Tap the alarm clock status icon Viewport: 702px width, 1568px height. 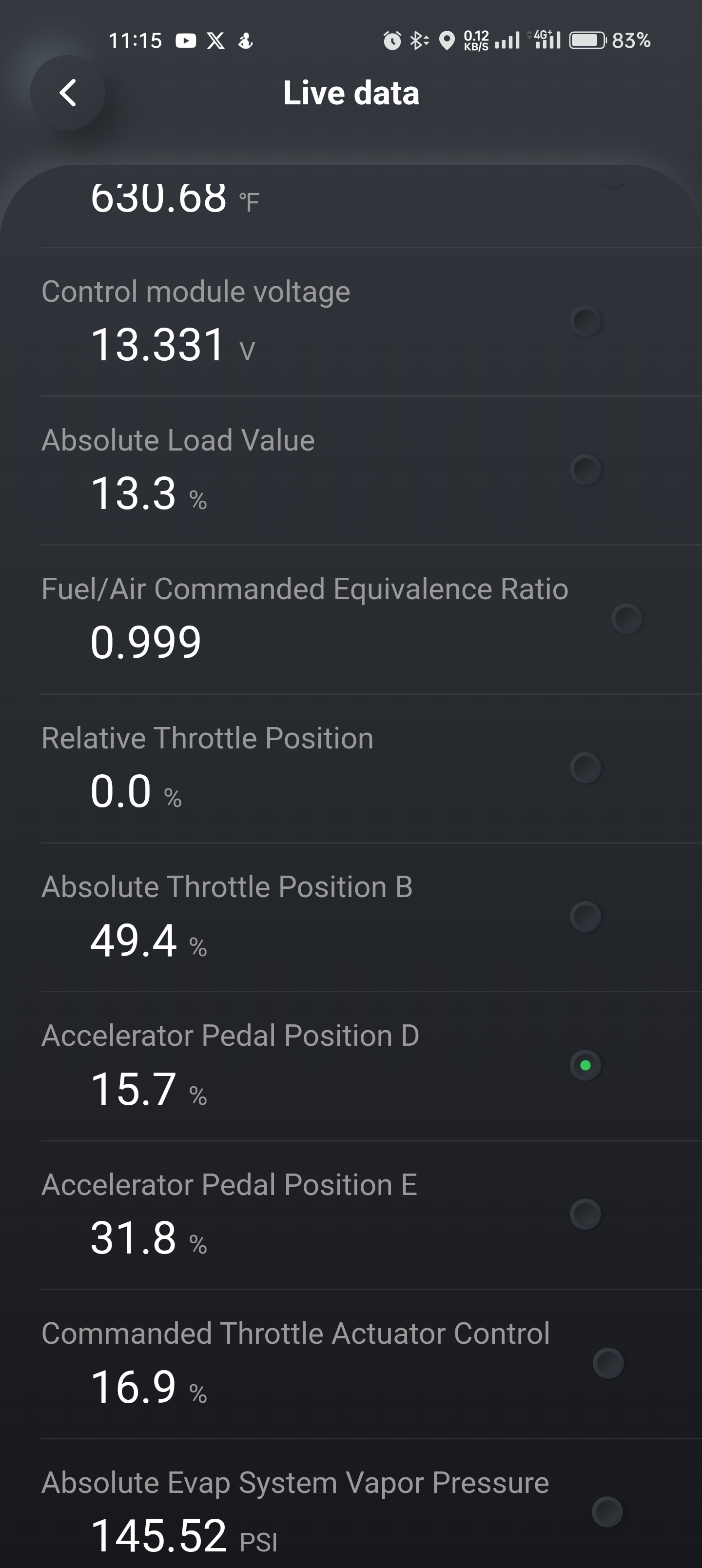392,41
